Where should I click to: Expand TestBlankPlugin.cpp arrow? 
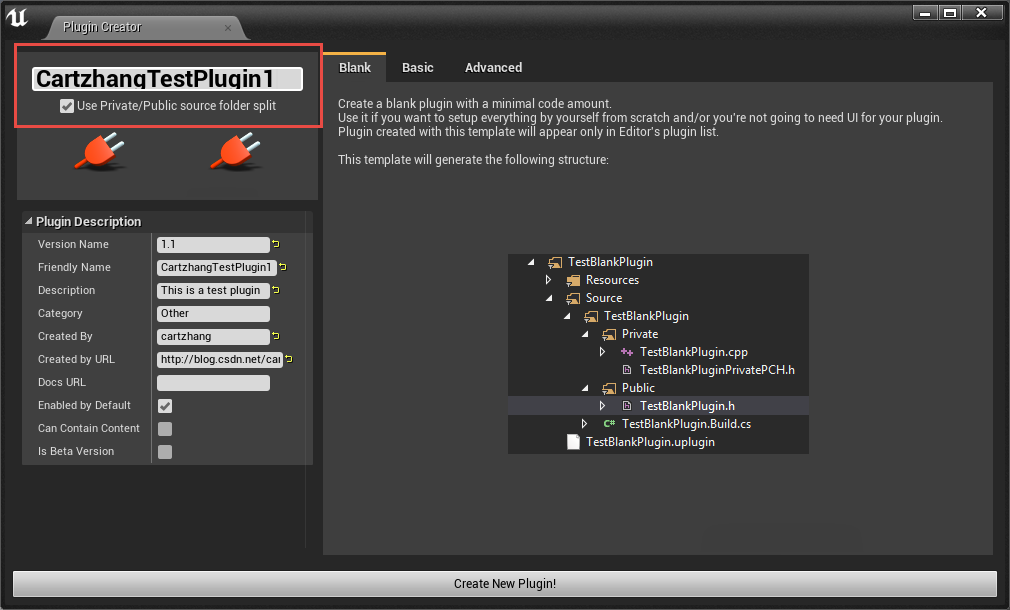coord(602,352)
